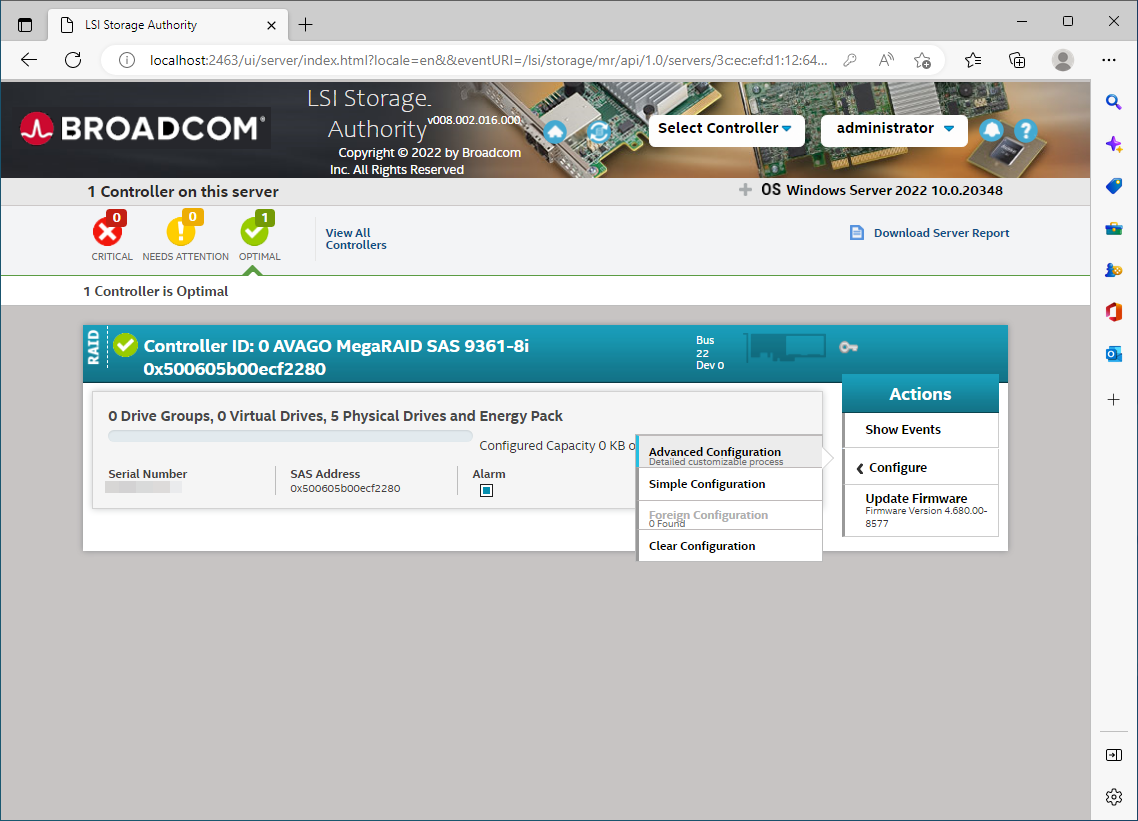The width and height of the screenshot is (1138, 821).
Task: Select Foreign Configuration entry
Action: coord(729,515)
